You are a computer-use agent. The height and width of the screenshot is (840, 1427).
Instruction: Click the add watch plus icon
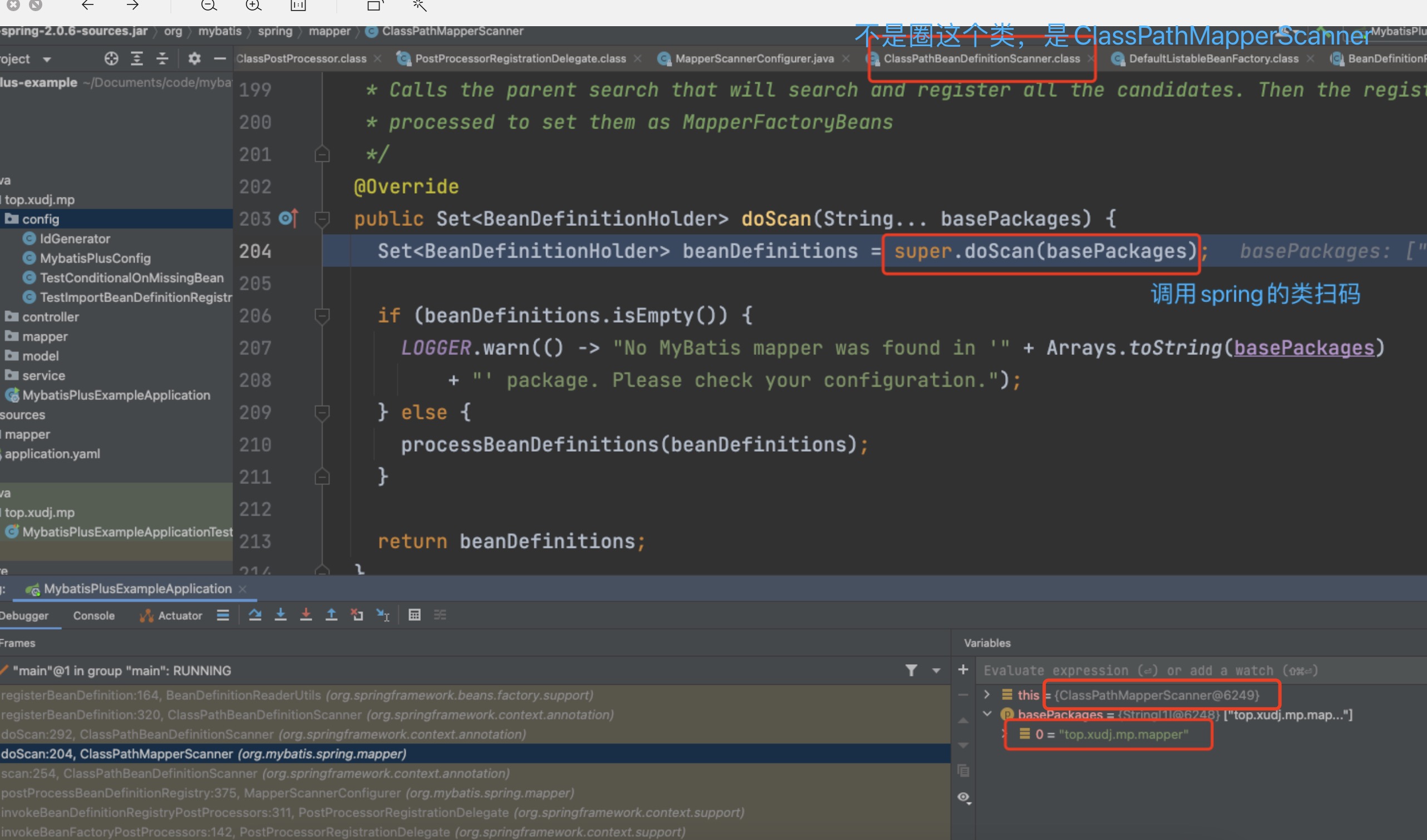963,670
